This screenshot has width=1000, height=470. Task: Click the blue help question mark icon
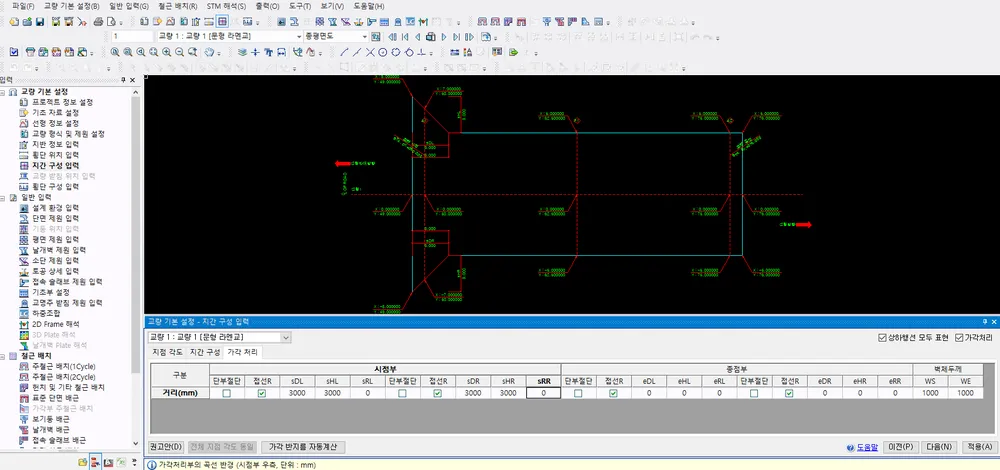[x=850, y=448]
